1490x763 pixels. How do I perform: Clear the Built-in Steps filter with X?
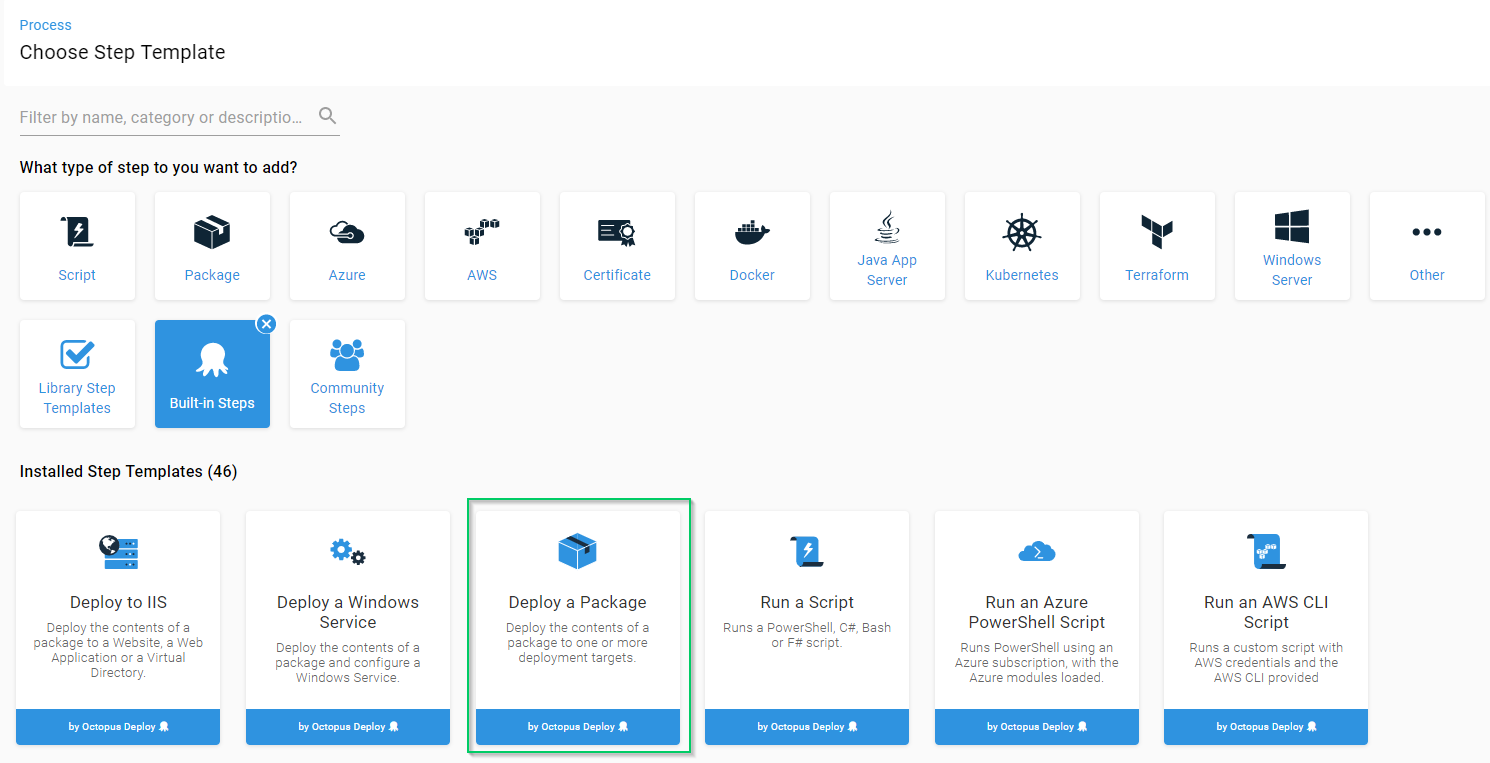click(266, 324)
